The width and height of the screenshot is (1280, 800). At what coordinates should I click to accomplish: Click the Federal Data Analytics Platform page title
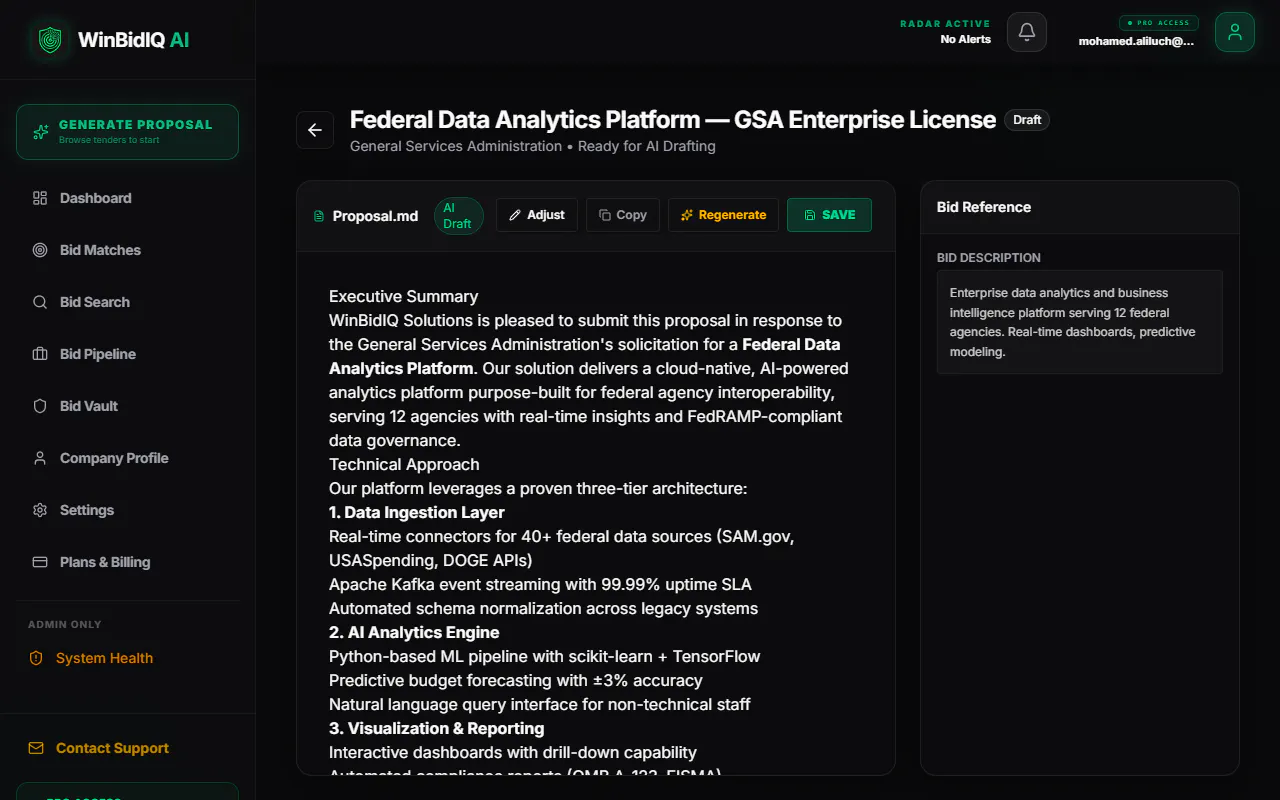(x=673, y=120)
